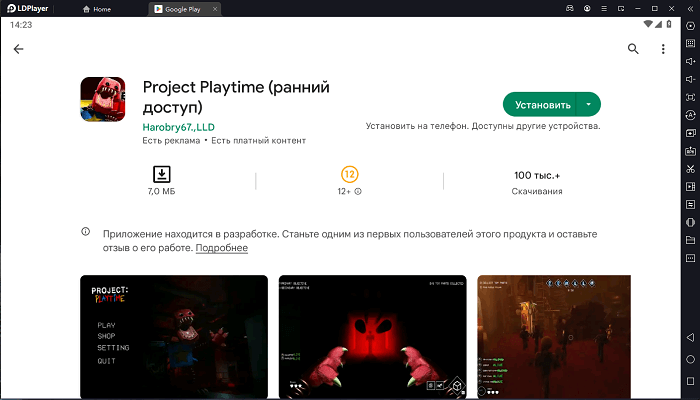Open LDPlayer hamburger menu
This screenshot has height=400, width=700.
coord(604,8)
